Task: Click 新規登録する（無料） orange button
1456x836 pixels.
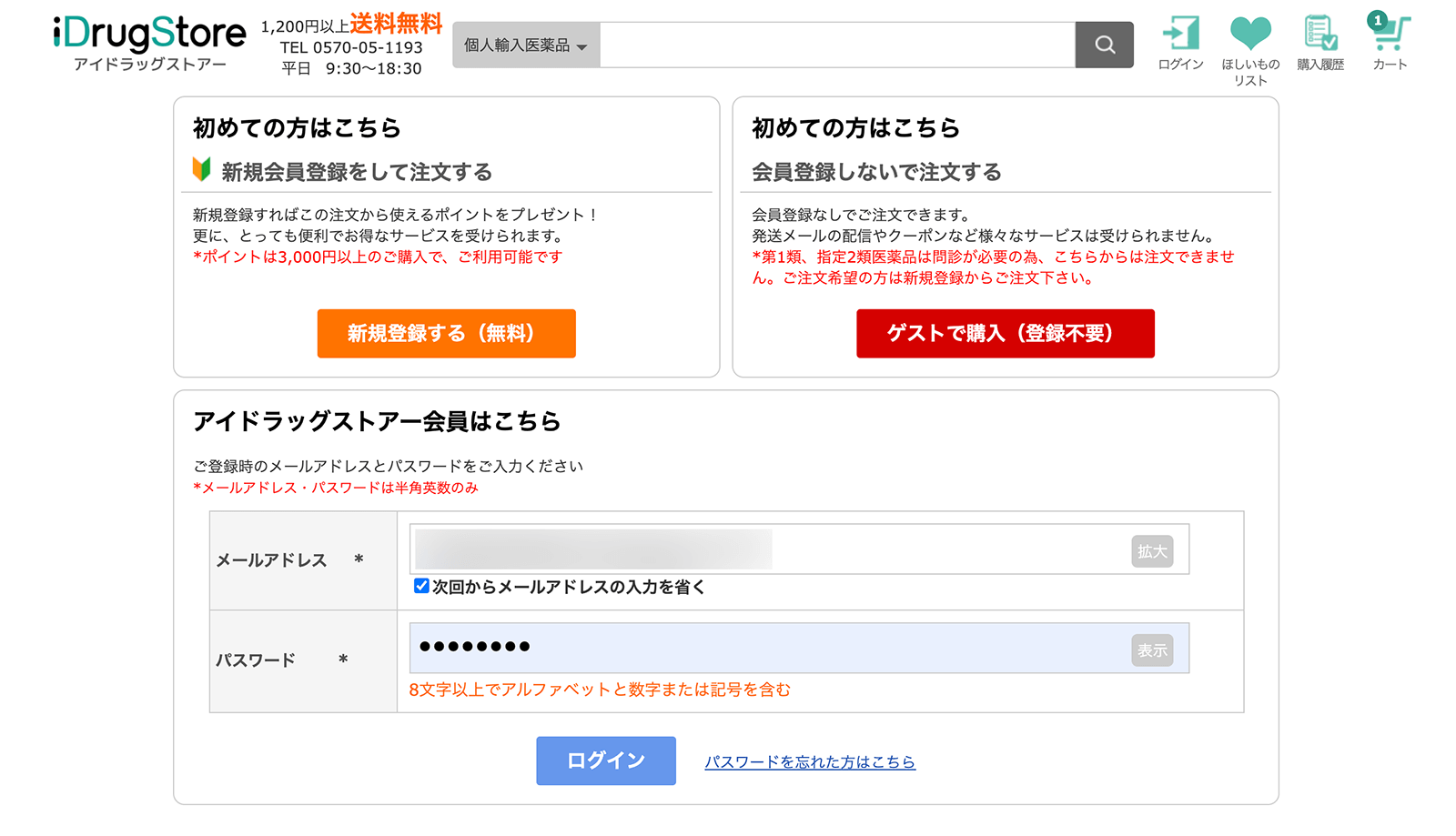Action: click(x=446, y=333)
